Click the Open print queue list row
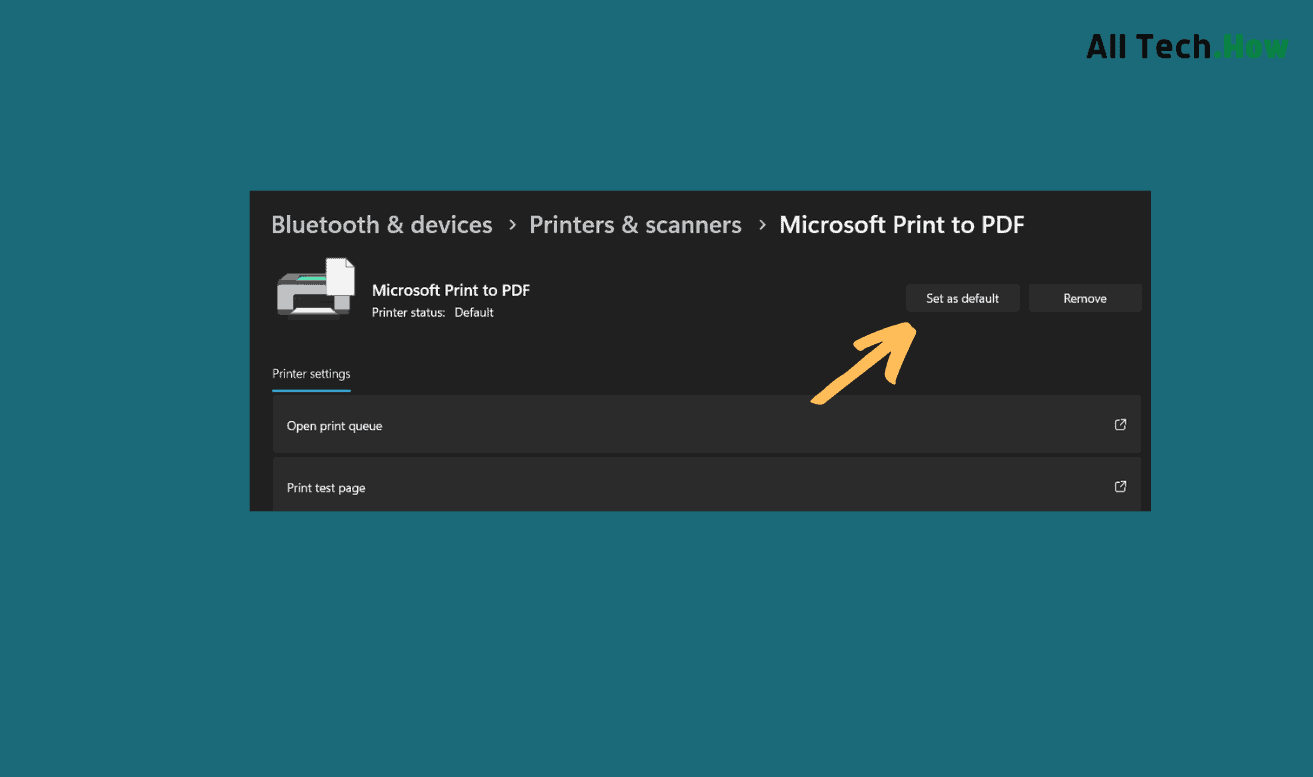The height and width of the screenshot is (777, 1313). (705, 424)
